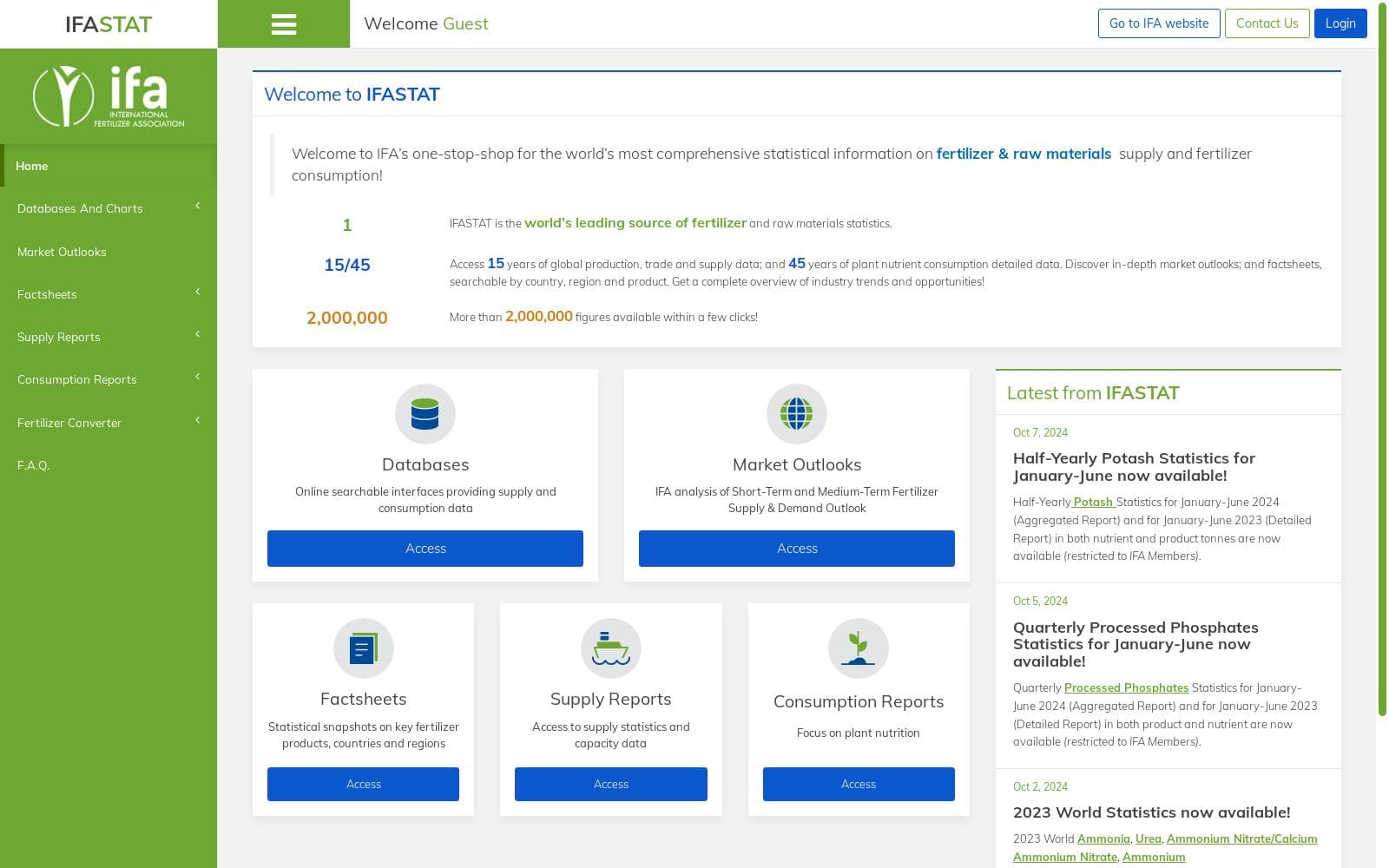Screen dimensions: 1389x868
Task: Open Market Outlooks in the sidebar
Action: [109, 252]
